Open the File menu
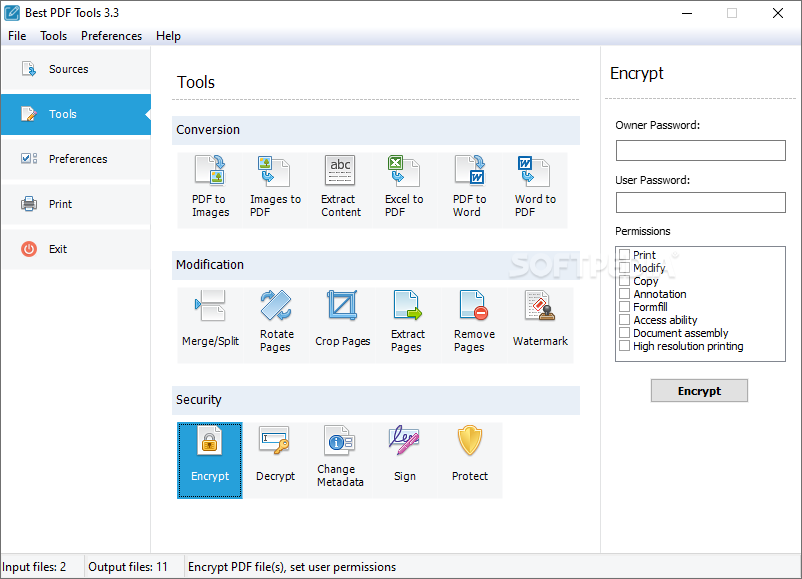Screen dimensions: 802x579 click(x=17, y=36)
